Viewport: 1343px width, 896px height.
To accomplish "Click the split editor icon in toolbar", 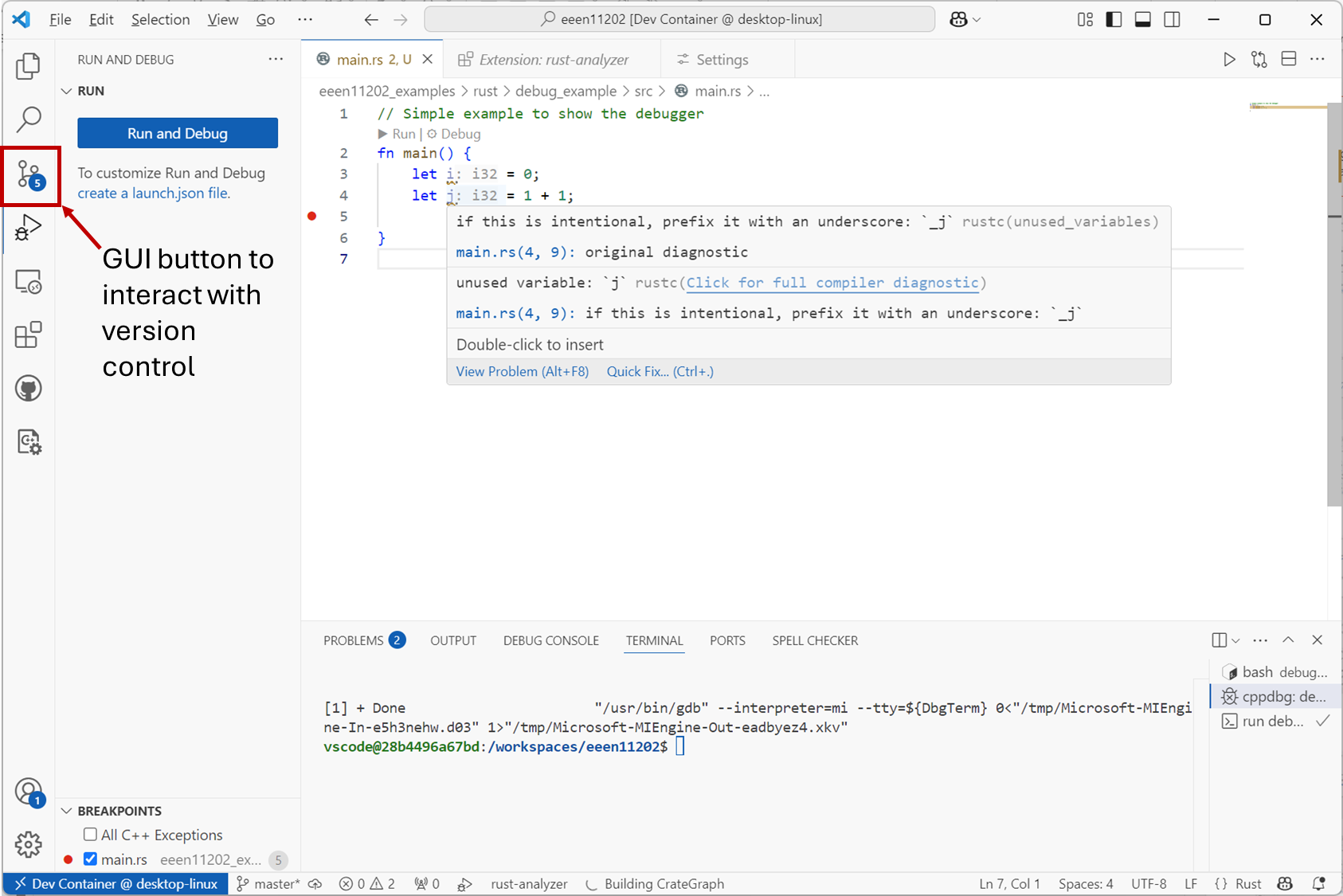I will [1288, 60].
